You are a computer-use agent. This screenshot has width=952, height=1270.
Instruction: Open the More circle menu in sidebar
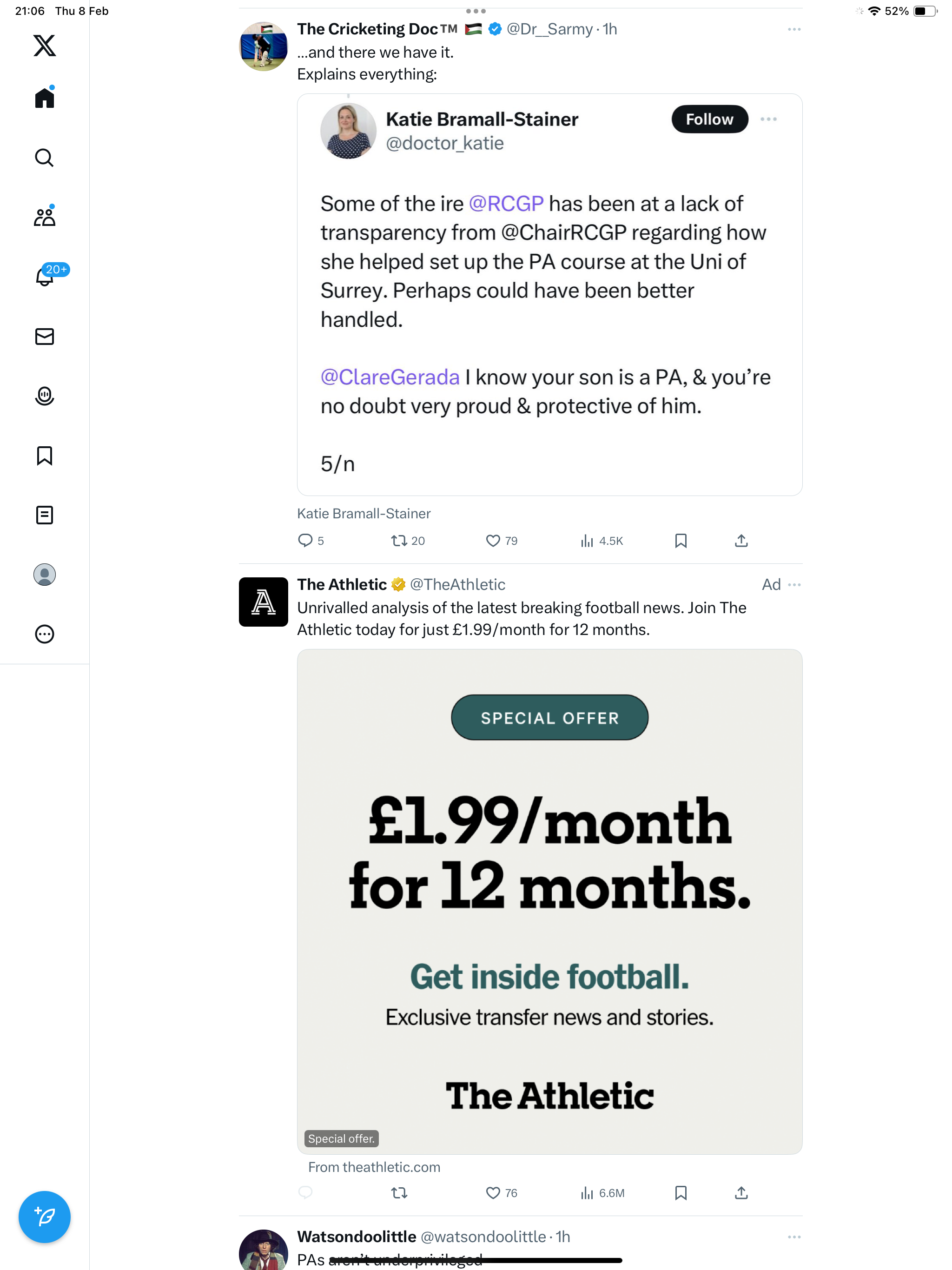tap(44, 635)
